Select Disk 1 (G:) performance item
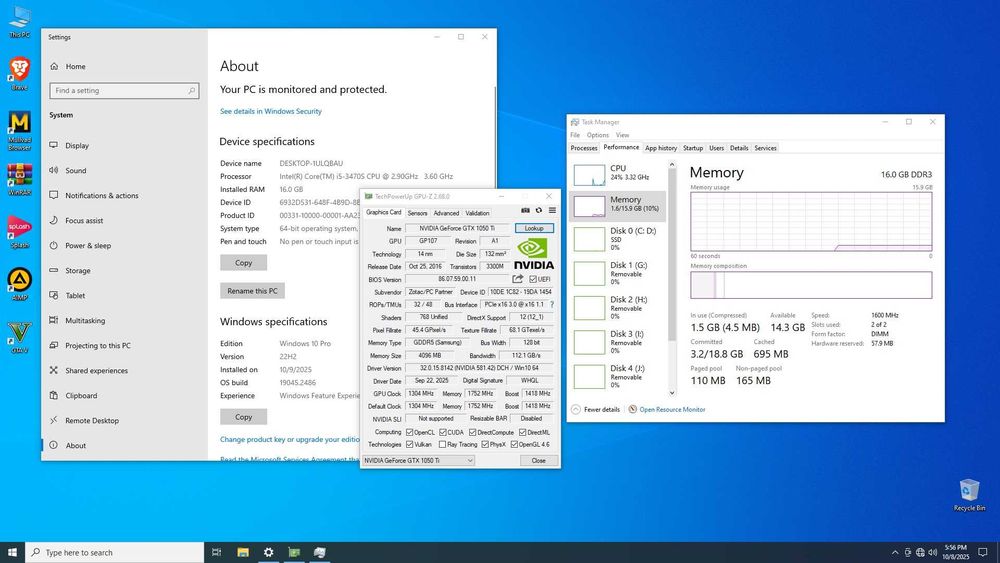The height and width of the screenshot is (563, 1000). coord(617,273)
